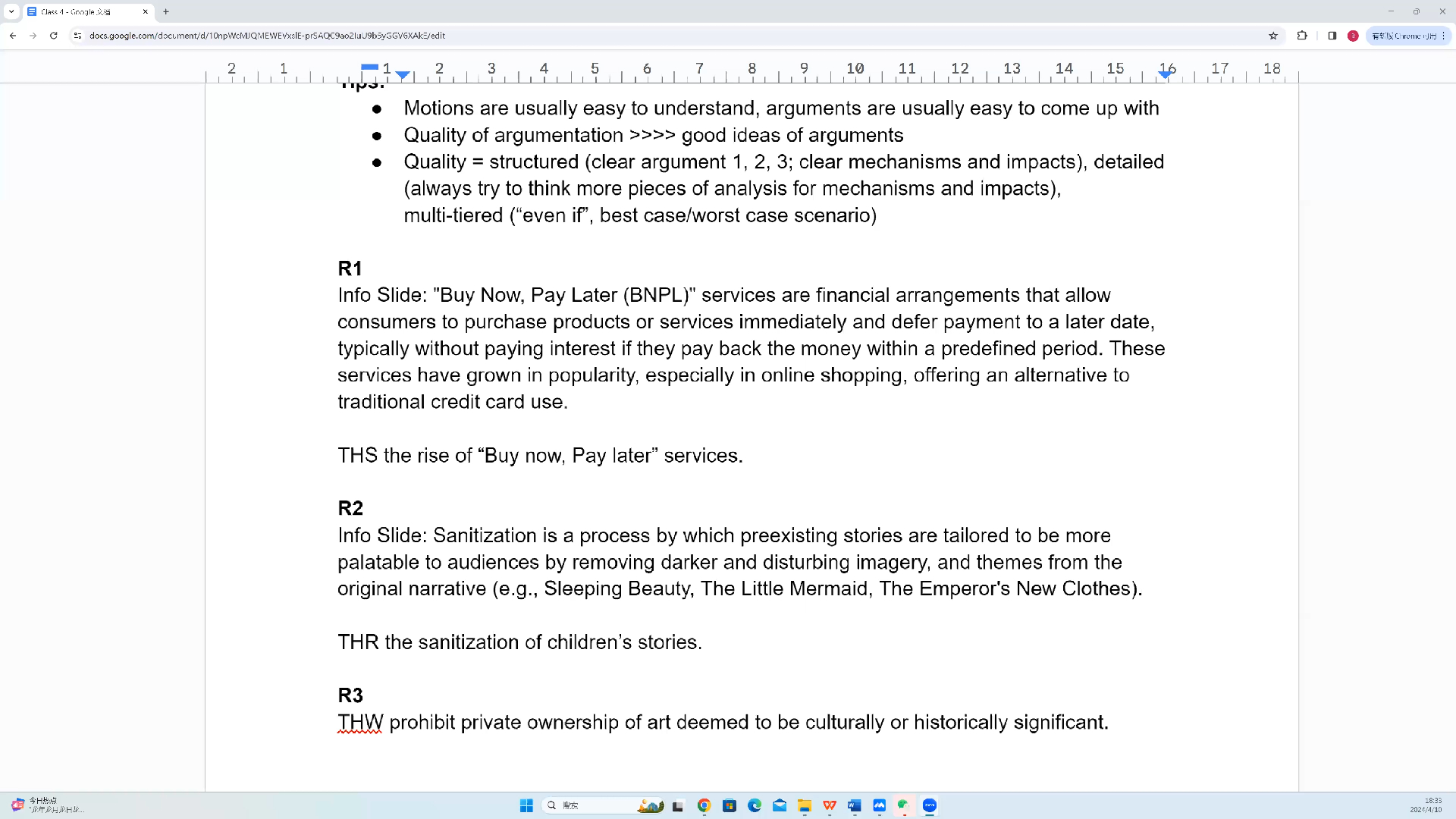Image resolution: width=1456 pixels, height=819 pixels.
Task: Open Zoom from taskbar
Action: click(x=930, y=805)
